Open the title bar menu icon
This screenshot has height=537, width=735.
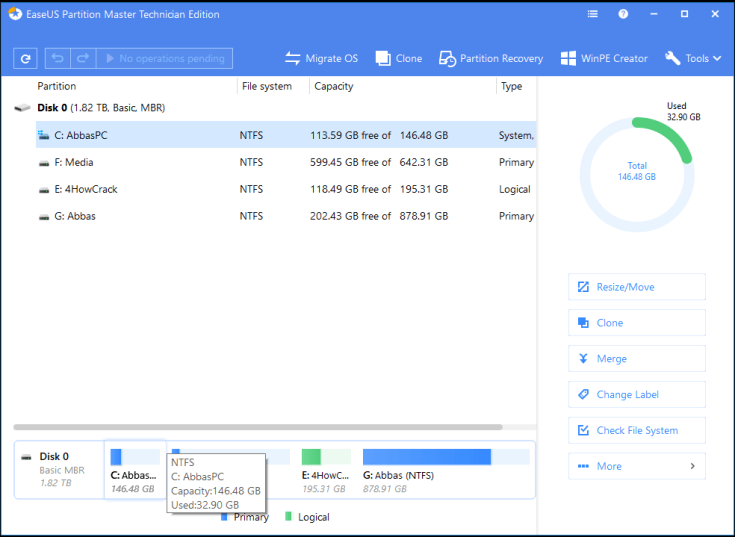click(x=595, y=15)
